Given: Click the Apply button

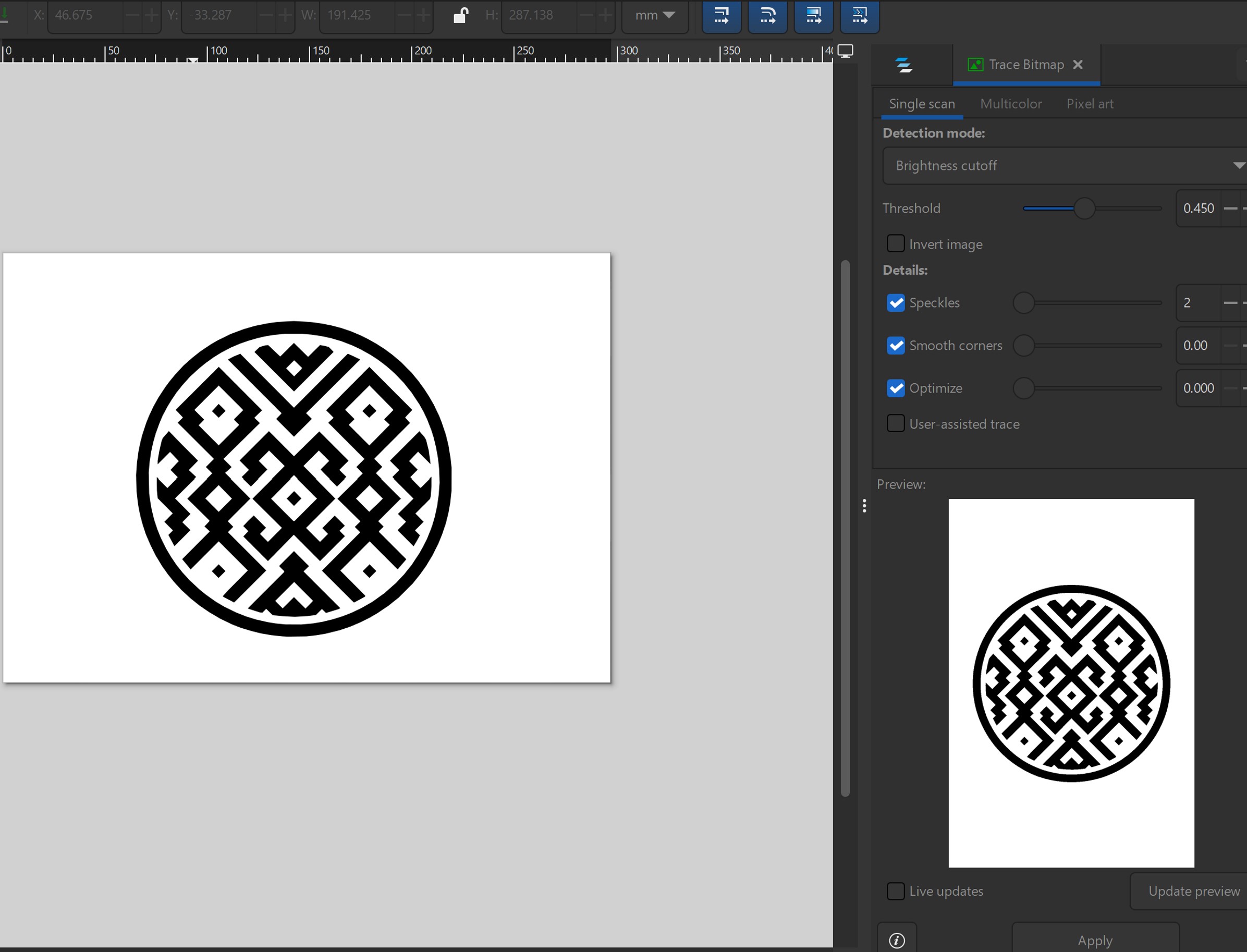Looking at the screenshot, I should 1095,940.
